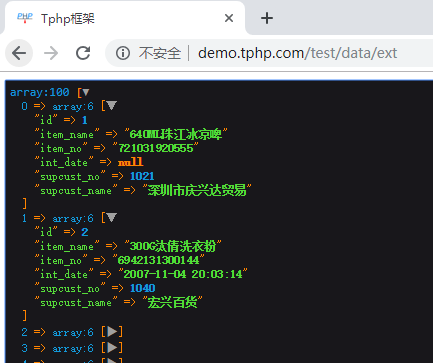This screenshot has width=433, height=363.
Task: Click the supcust_name key in array 0
Action: pos(76,190)
